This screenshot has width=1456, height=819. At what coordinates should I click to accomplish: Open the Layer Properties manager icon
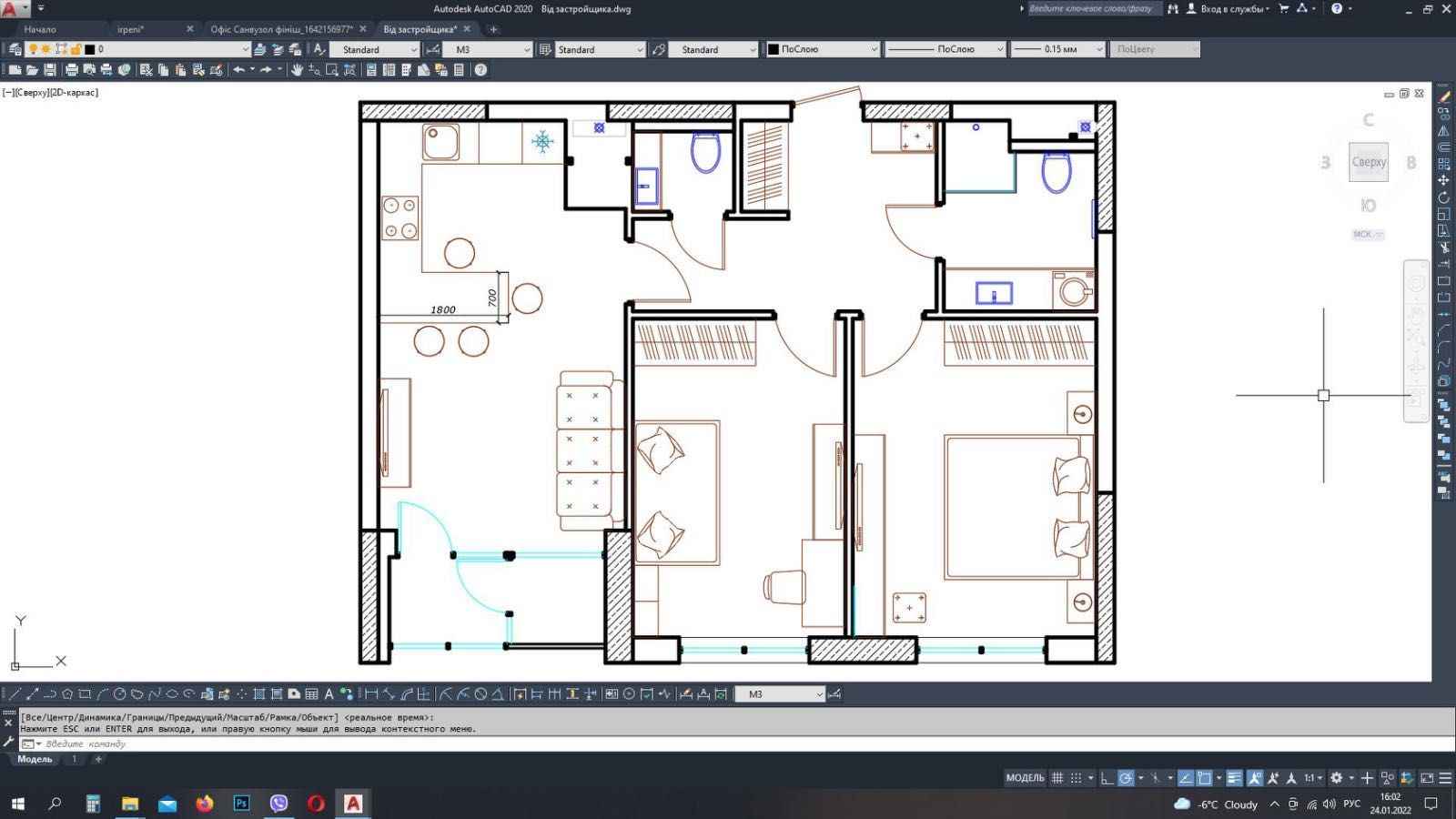[15, 49]
